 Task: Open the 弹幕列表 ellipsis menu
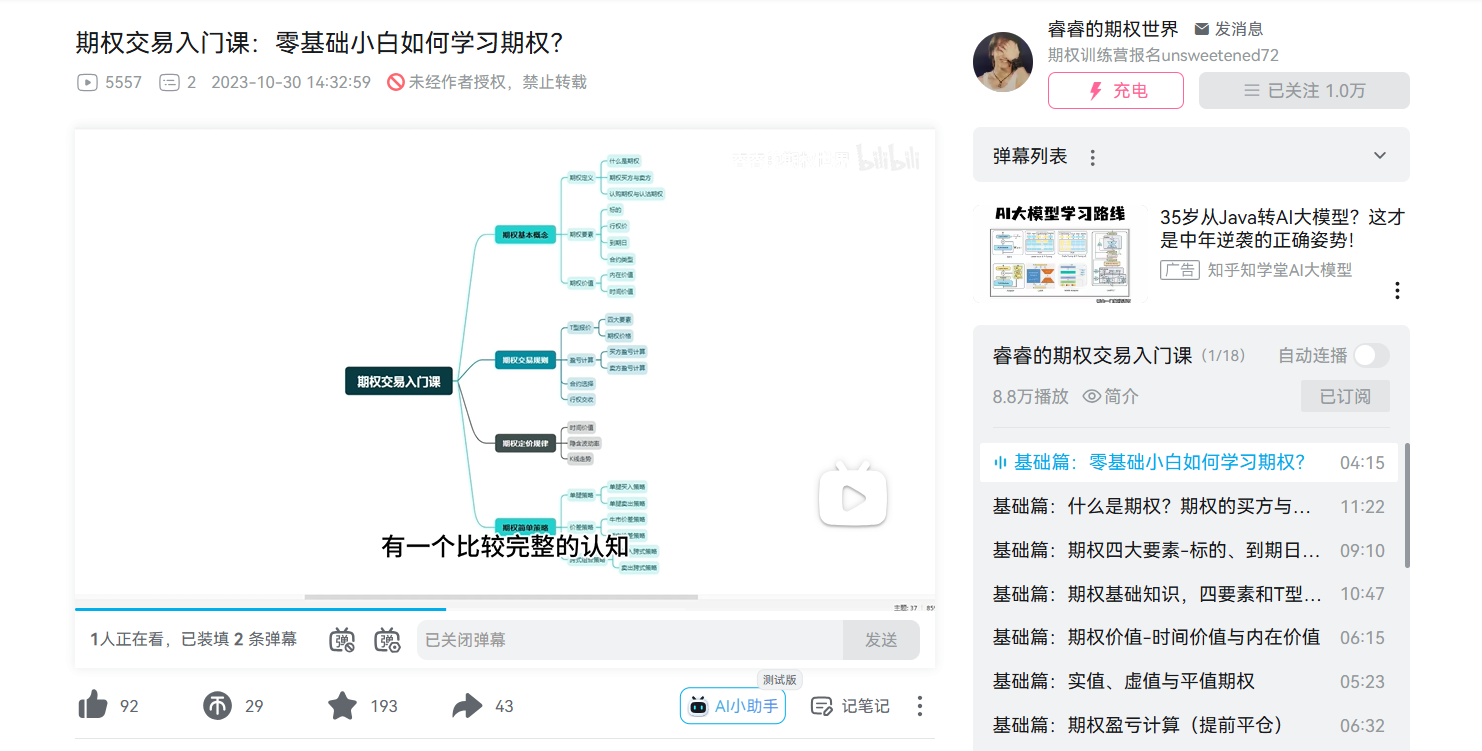(1093, 156)
